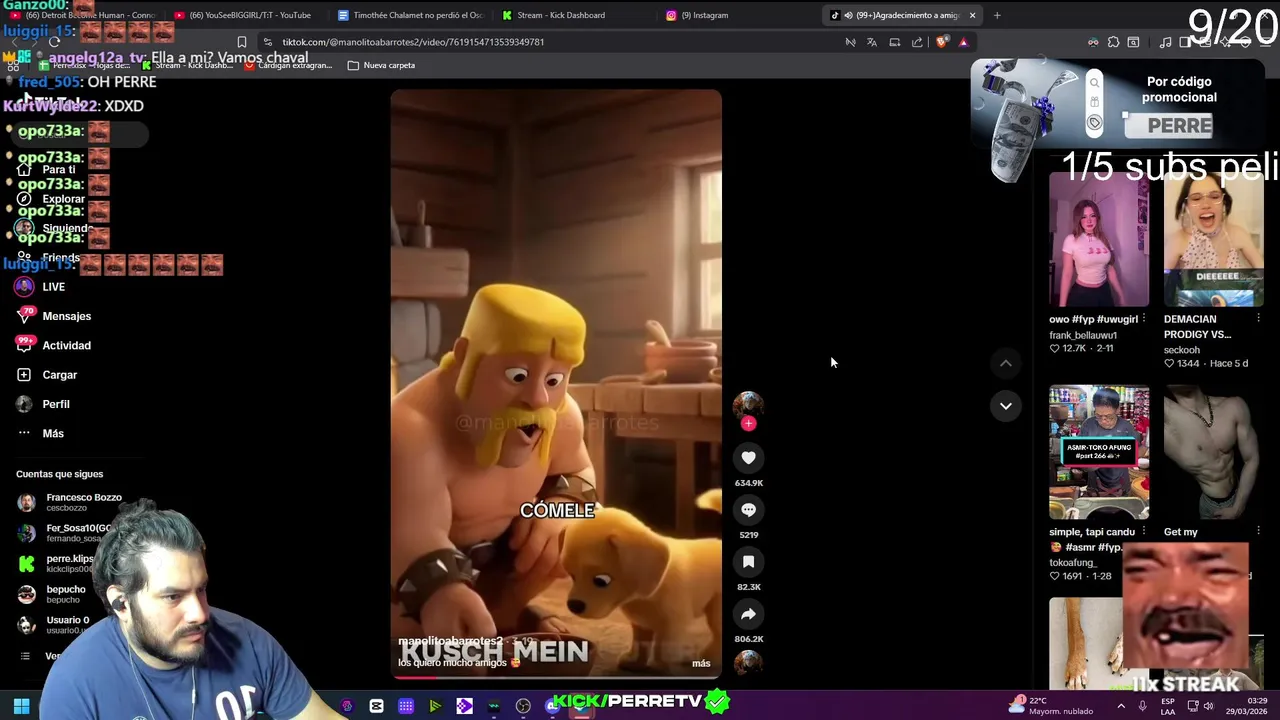This screenshot has width=1280, height=720.
Task: Open options for the 'owo #fyp' video
Action: [x=1143, y=319]
